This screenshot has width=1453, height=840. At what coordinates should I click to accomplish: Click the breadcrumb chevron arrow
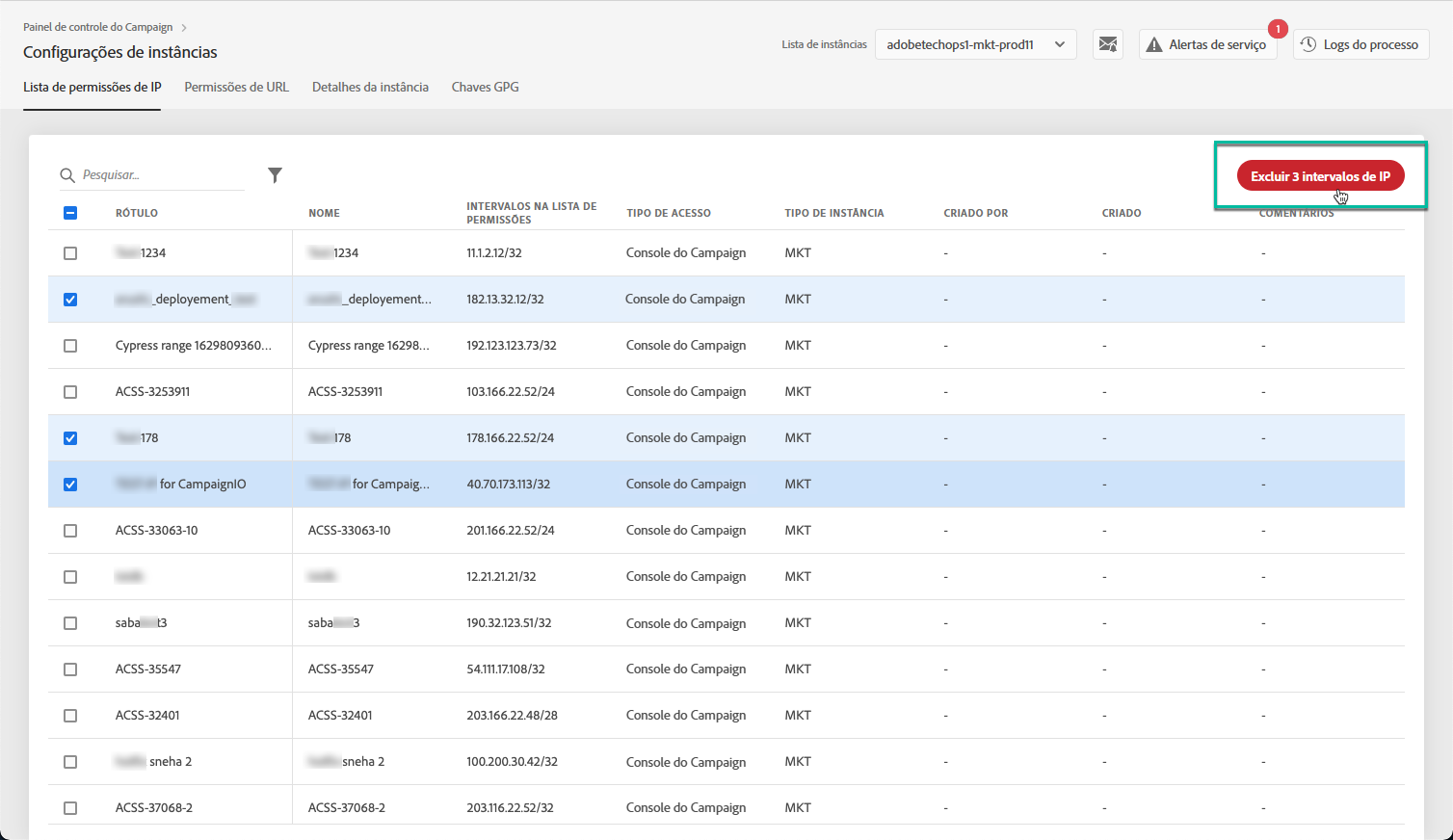click(x=184, y=28)
